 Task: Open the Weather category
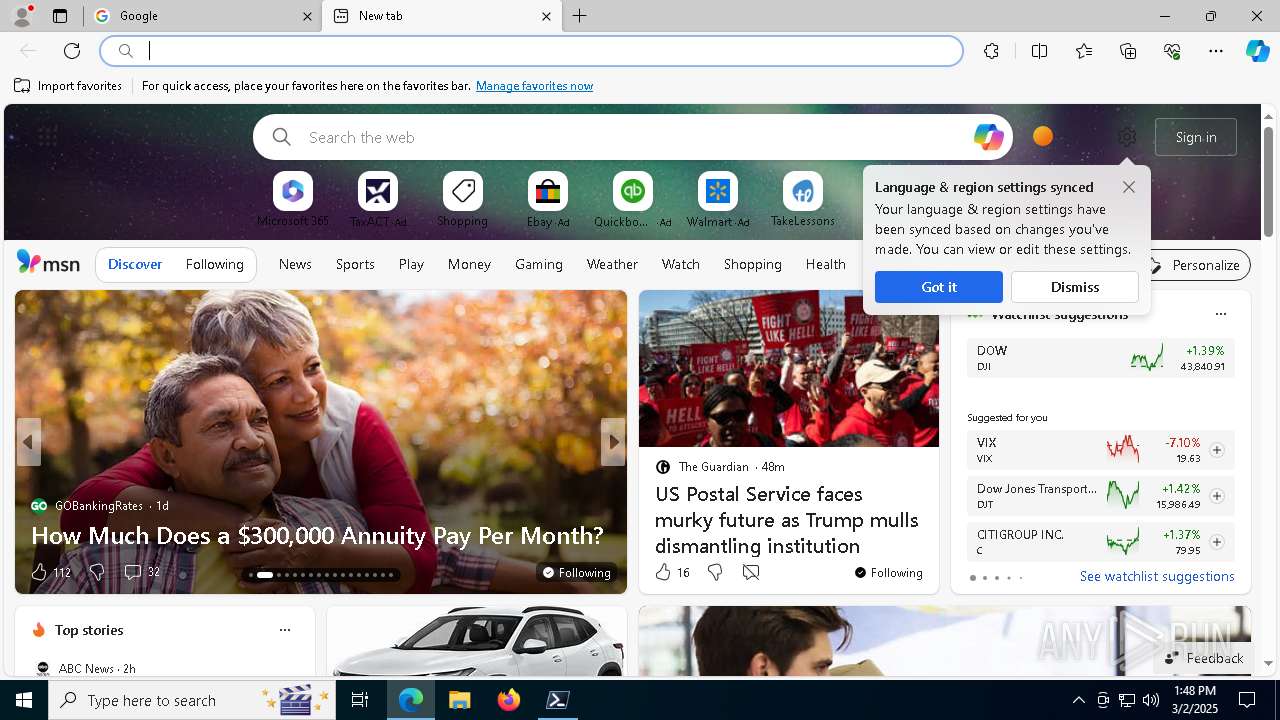click(612, 264)
